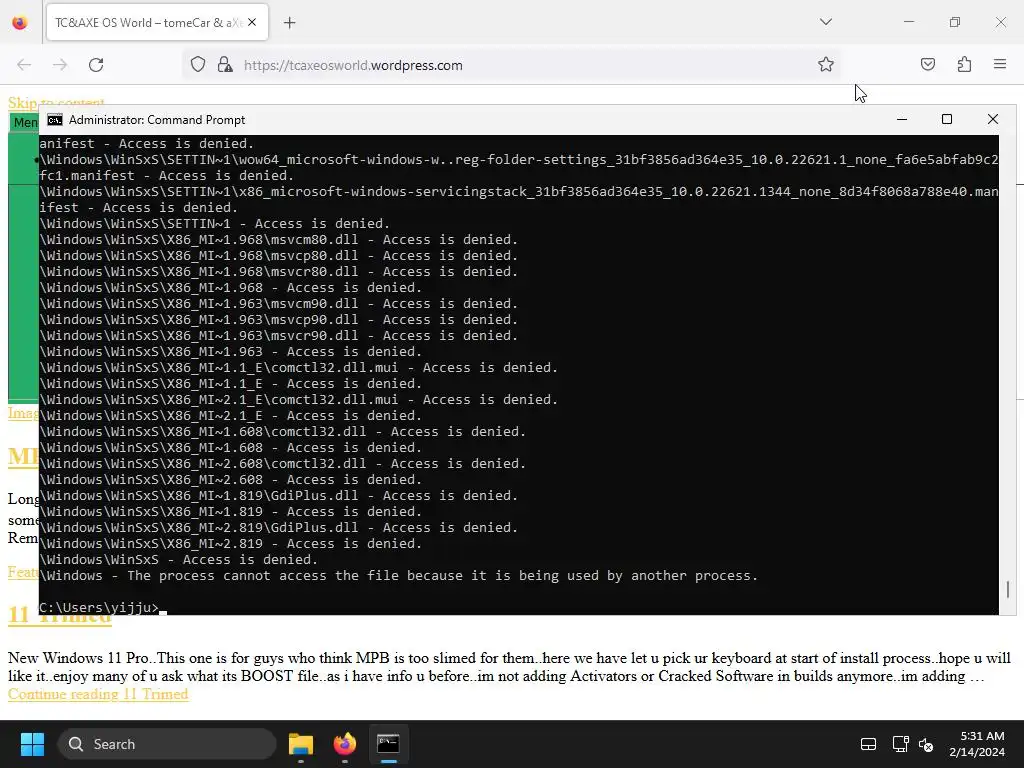Open the network status tray icon
This screenshot has height=768, width=1024.
901,744
